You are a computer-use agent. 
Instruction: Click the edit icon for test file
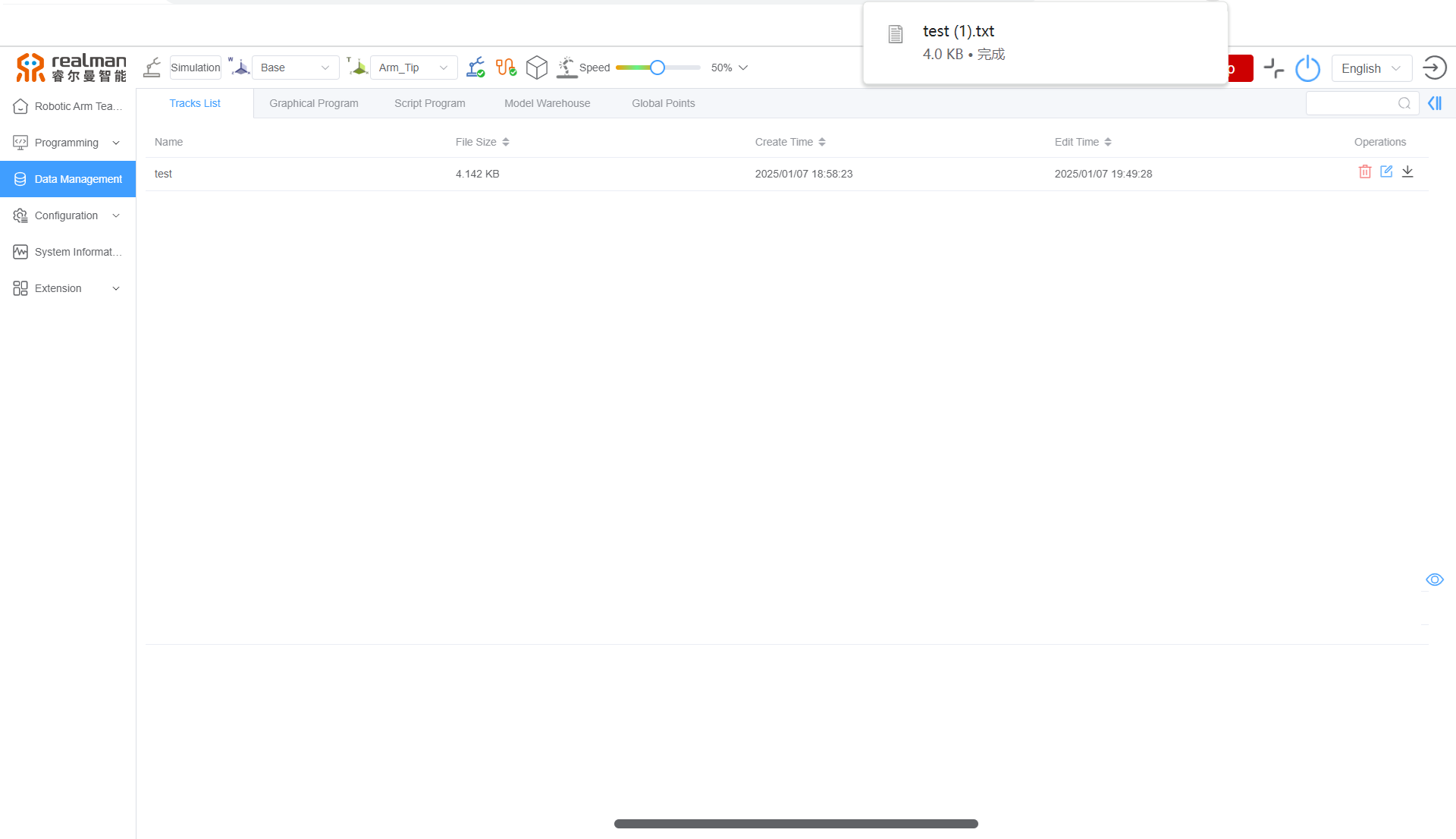1385,173
